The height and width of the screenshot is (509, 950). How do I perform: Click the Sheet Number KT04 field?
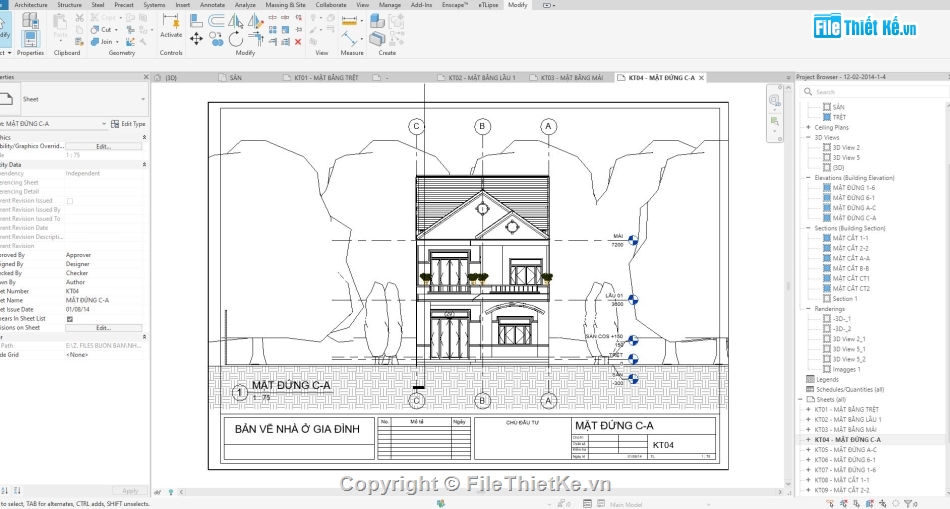104,291
